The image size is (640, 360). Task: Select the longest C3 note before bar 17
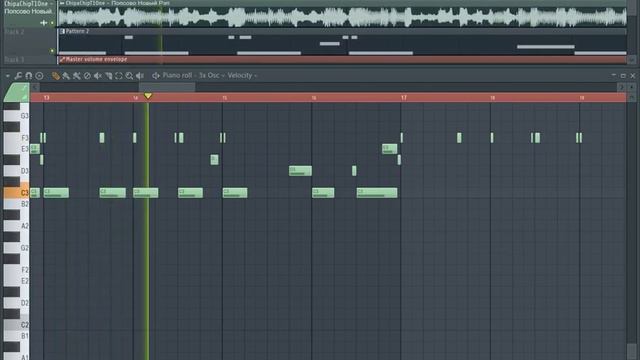point(377,193)
